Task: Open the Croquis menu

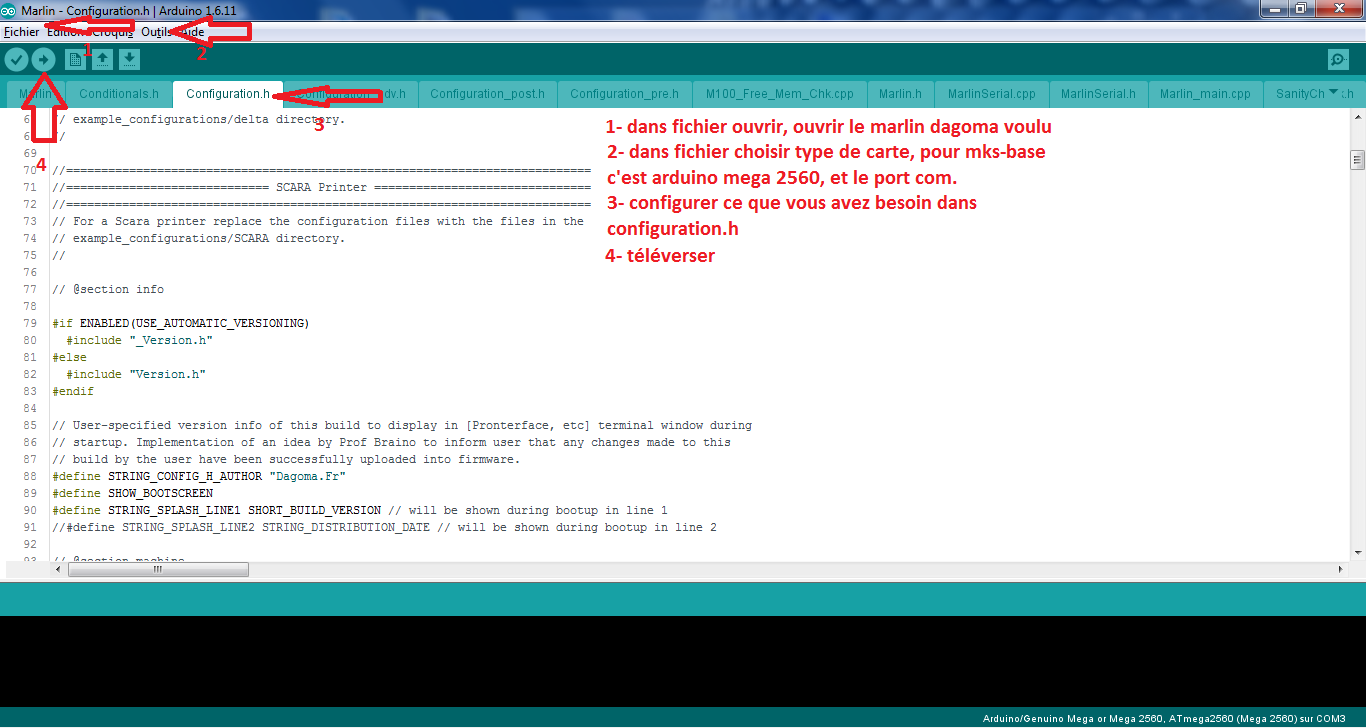Action: pyautogui.click(x=112, y=32)
